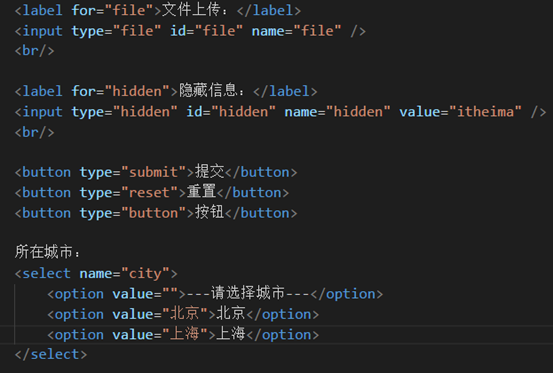Click the "重置" button text
The height and width of the screenshot is (373, 553).
(201, 192)
